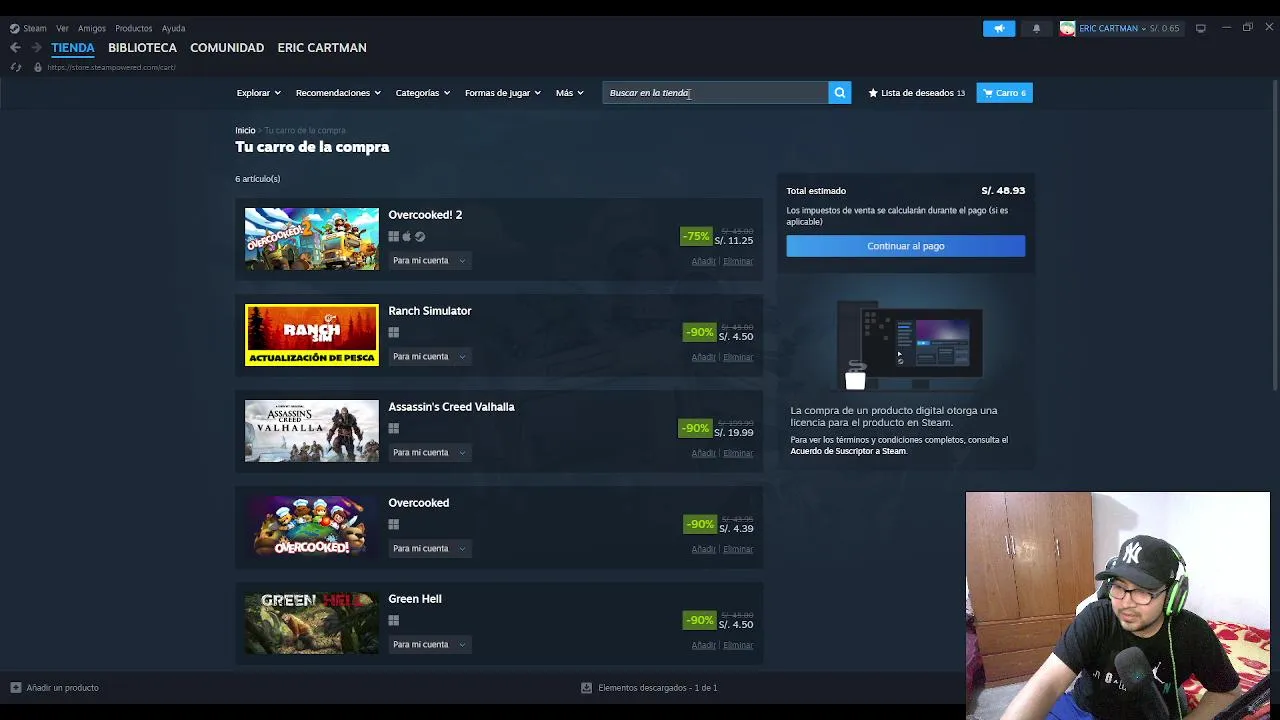Click the Inicio breadcrumb link
This screenshot has height=720, width=1280.
(x=245, y=130)
